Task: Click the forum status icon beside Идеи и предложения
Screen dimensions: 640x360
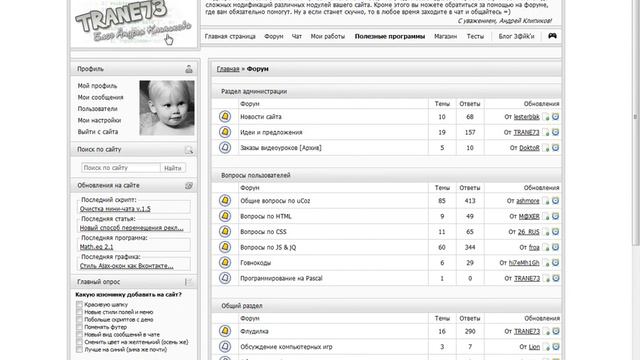Action: [225, 132]
